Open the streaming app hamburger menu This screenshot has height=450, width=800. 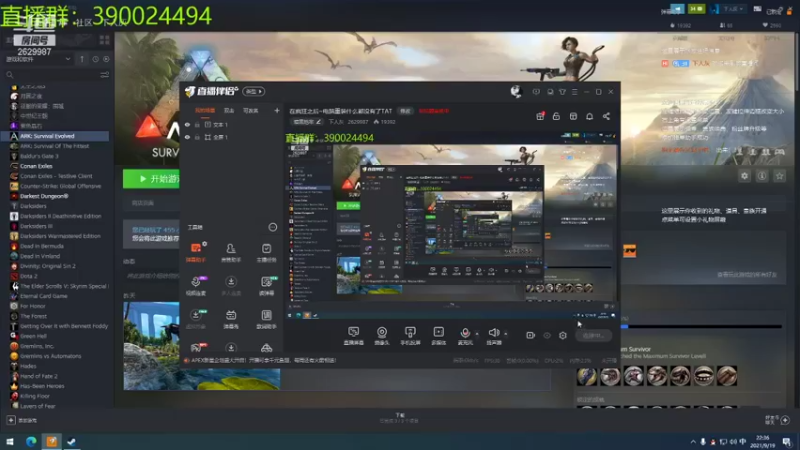click(574, 92)
